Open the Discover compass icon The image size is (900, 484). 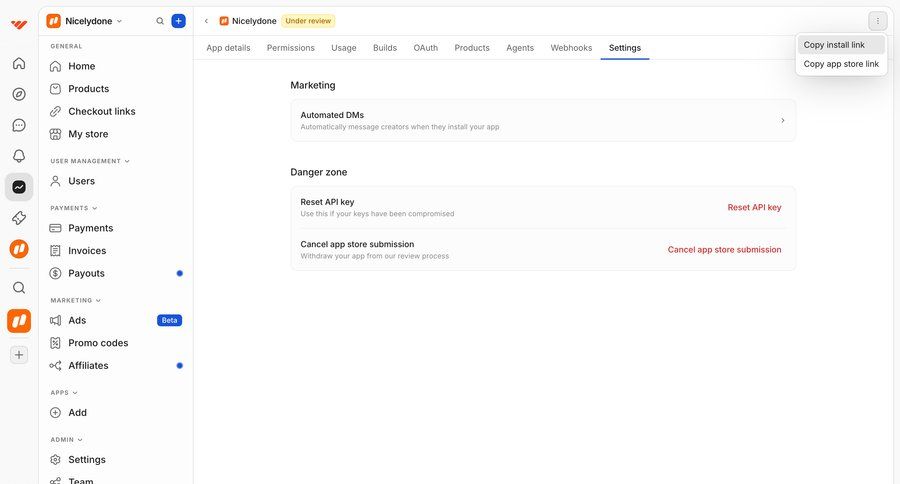pos(19,94)
